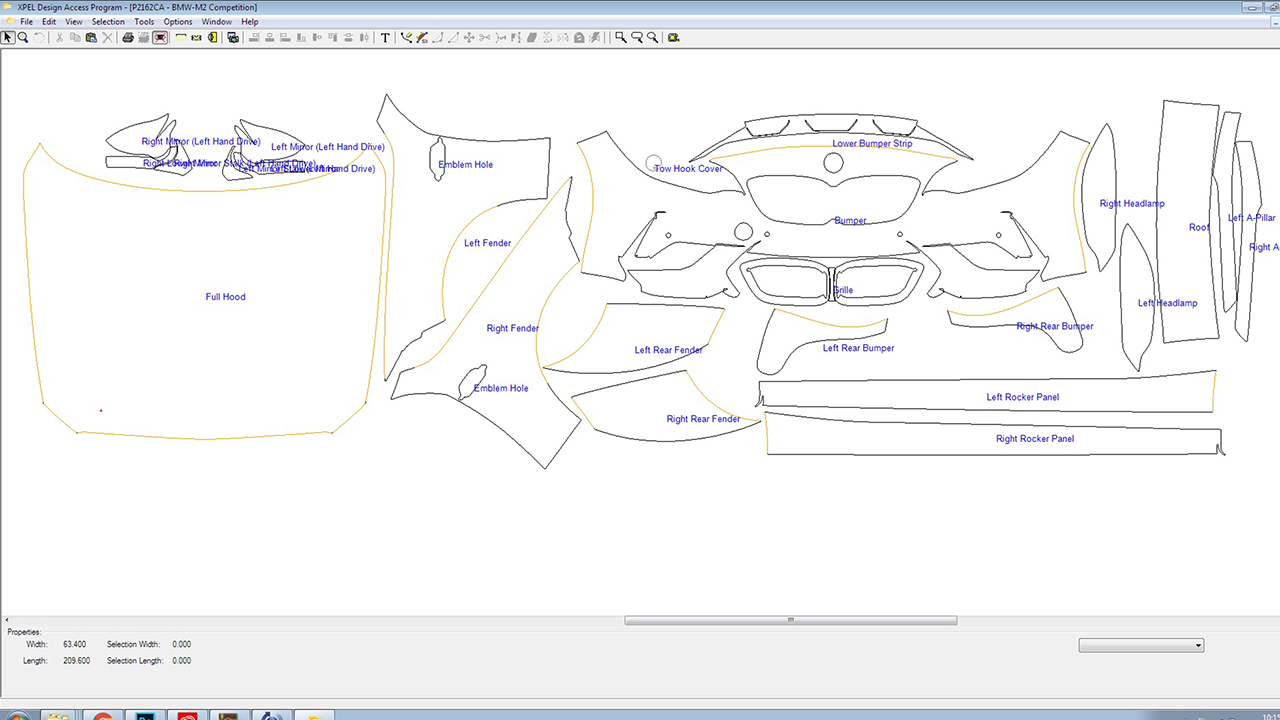The image size is (1280, 720).
Task: Click the four-way move arrows icon
Action: pos(469,37)
